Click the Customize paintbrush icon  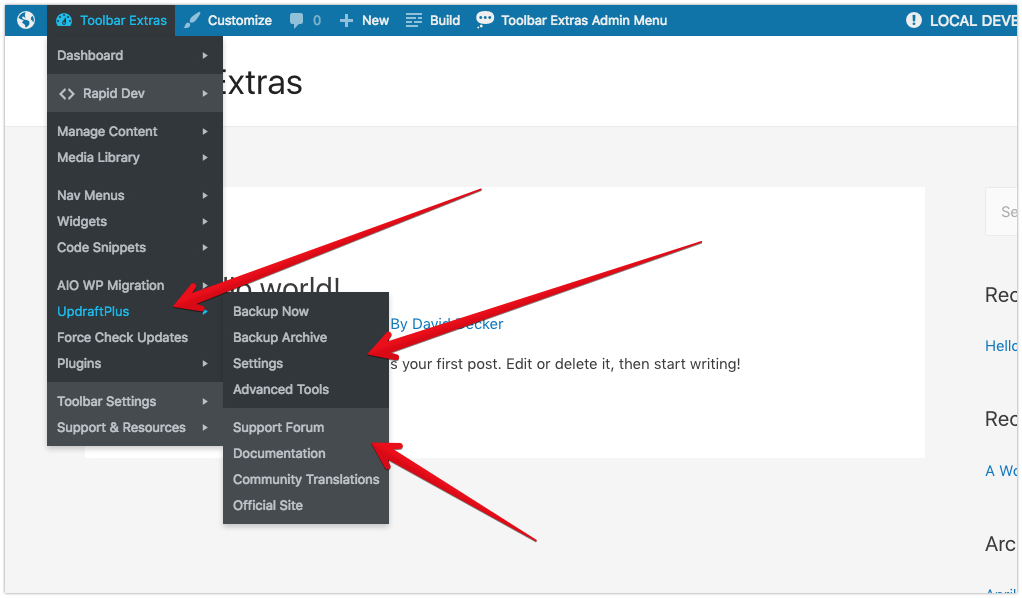click(x=192, y=20)
